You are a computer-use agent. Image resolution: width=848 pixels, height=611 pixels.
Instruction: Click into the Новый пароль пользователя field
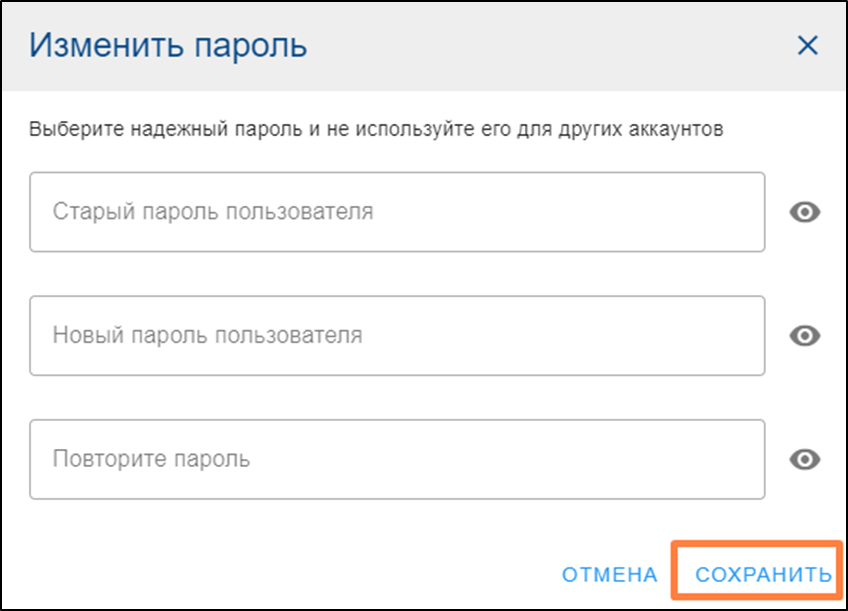[x=397, y=336]
